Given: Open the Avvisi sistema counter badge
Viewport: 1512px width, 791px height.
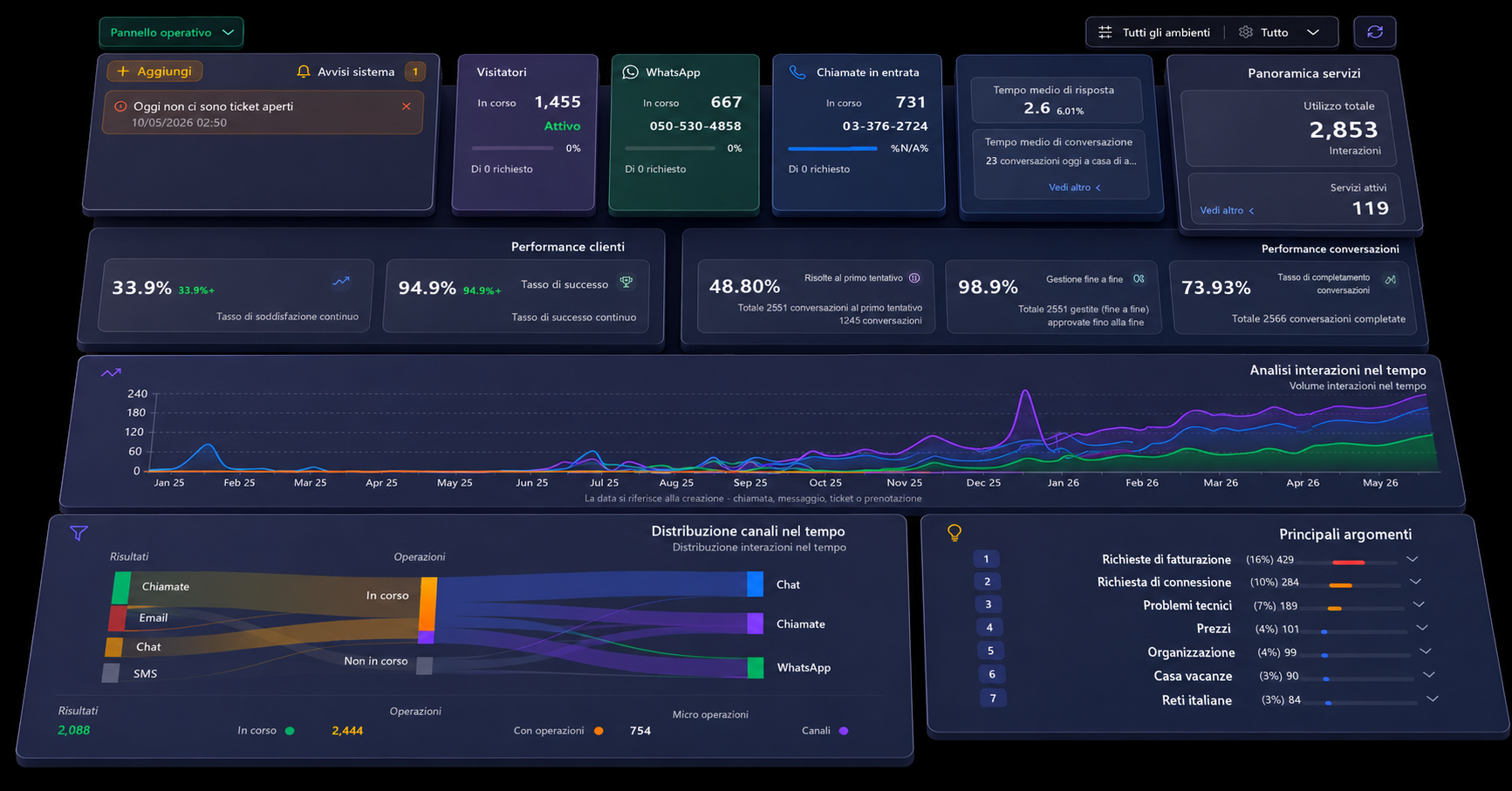Looking at the screenshot, I should (415, 72).
